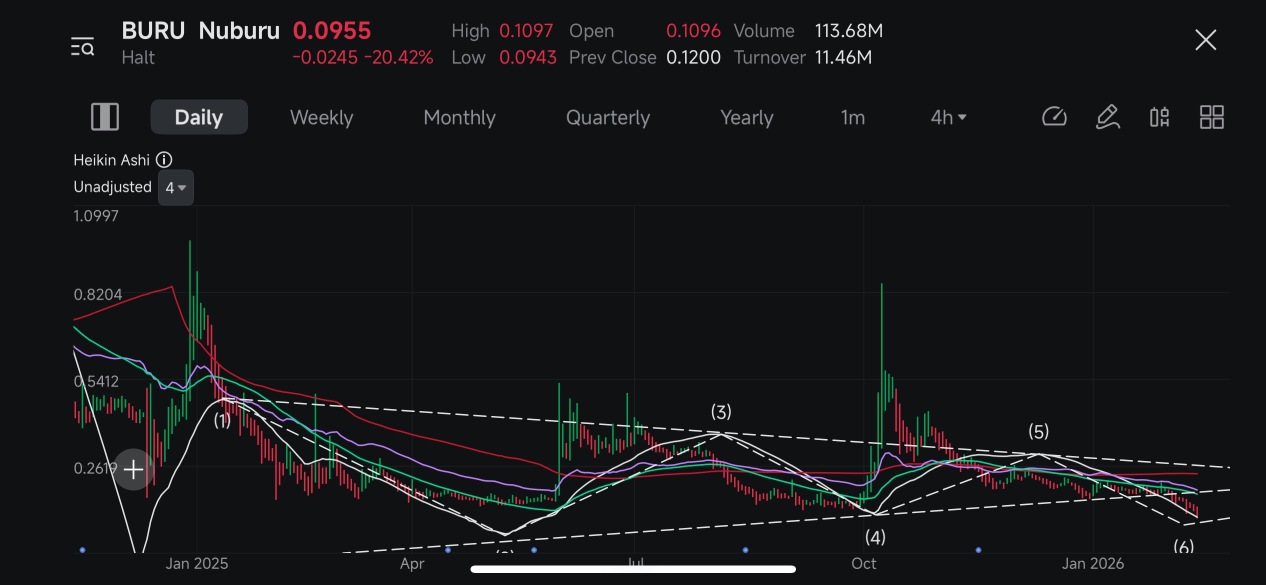Screen dimensions: 1266x585
Task: Click the High 0.1097 value
Action: point(526,31)
